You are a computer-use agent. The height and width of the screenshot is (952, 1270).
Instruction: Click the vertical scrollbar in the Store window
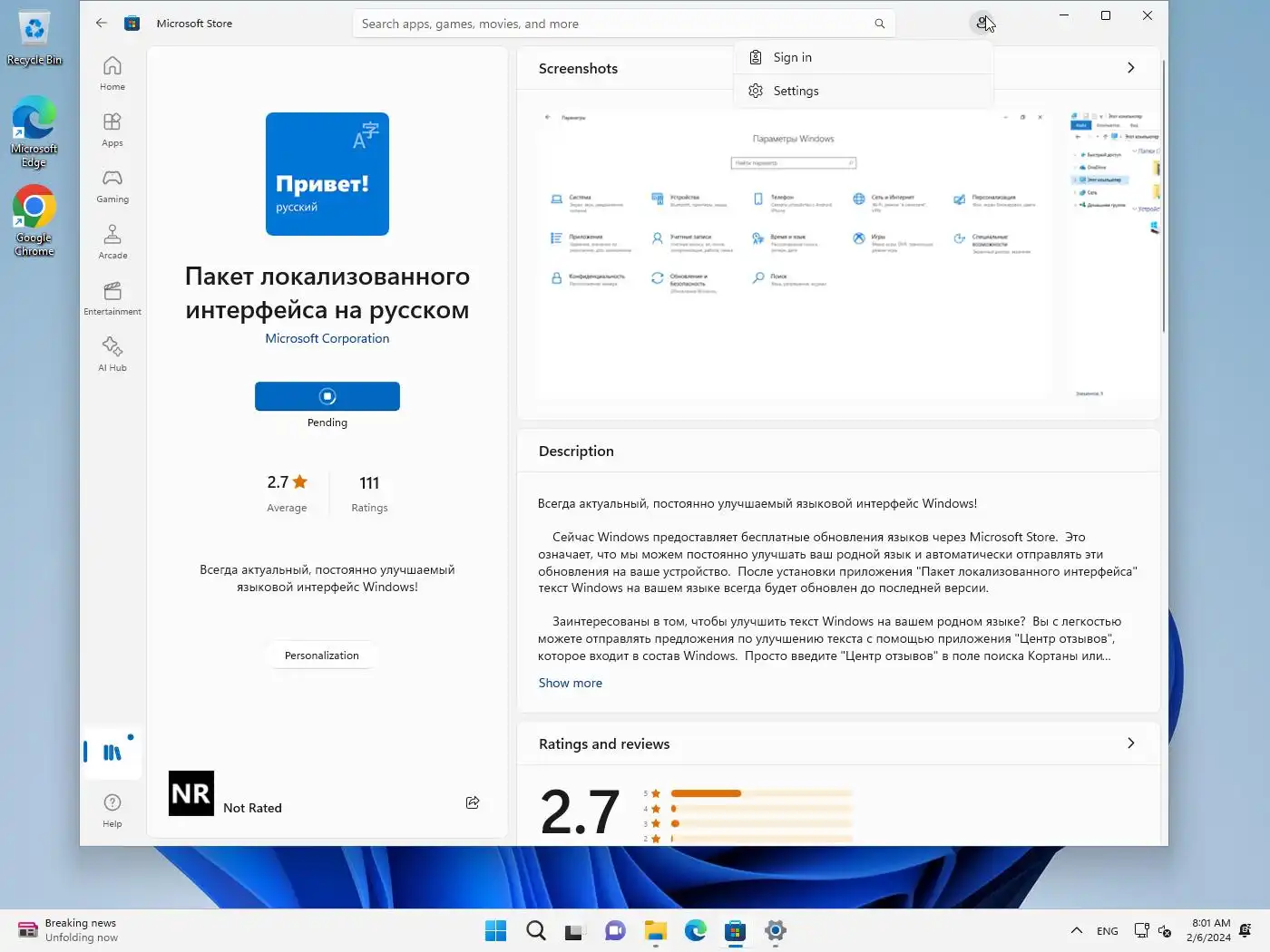tap(1164, 195)
